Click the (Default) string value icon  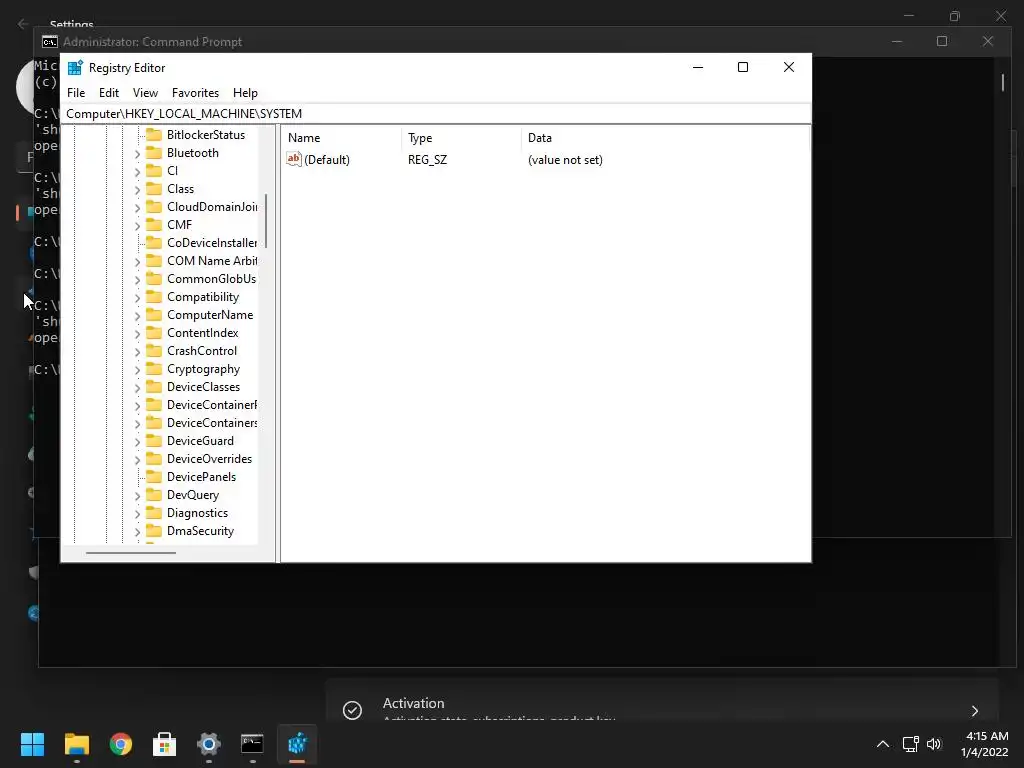pos(294,159)
